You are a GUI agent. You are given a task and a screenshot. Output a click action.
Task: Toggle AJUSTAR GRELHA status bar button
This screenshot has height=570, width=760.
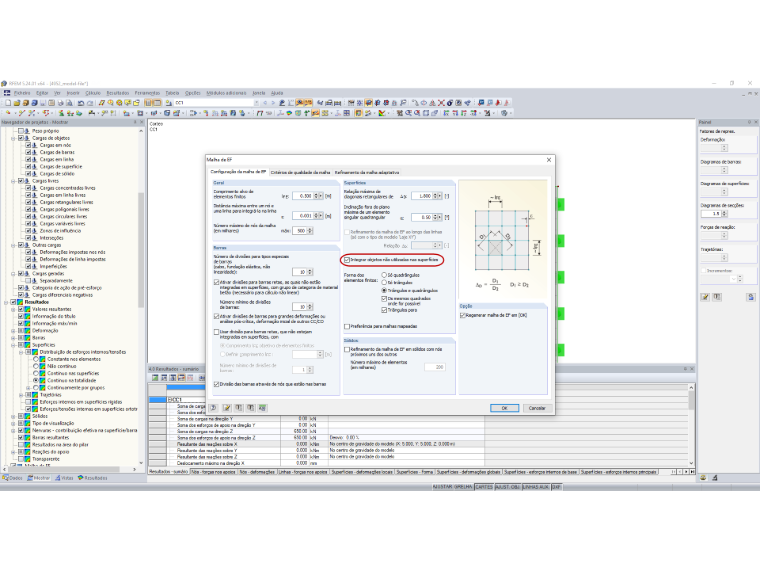[x=452, y=487]
